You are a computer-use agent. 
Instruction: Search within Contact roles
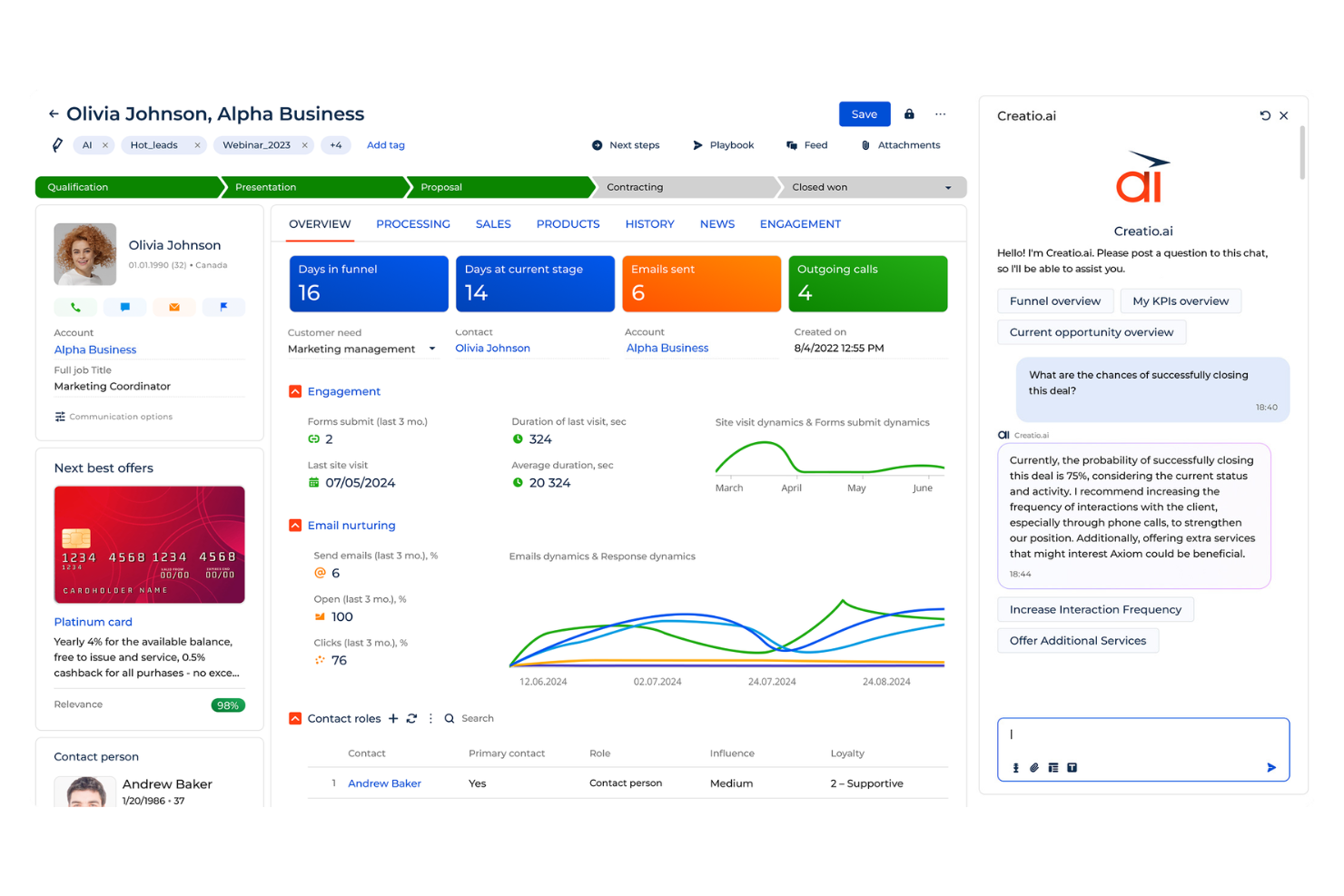[x=450, y=718]
